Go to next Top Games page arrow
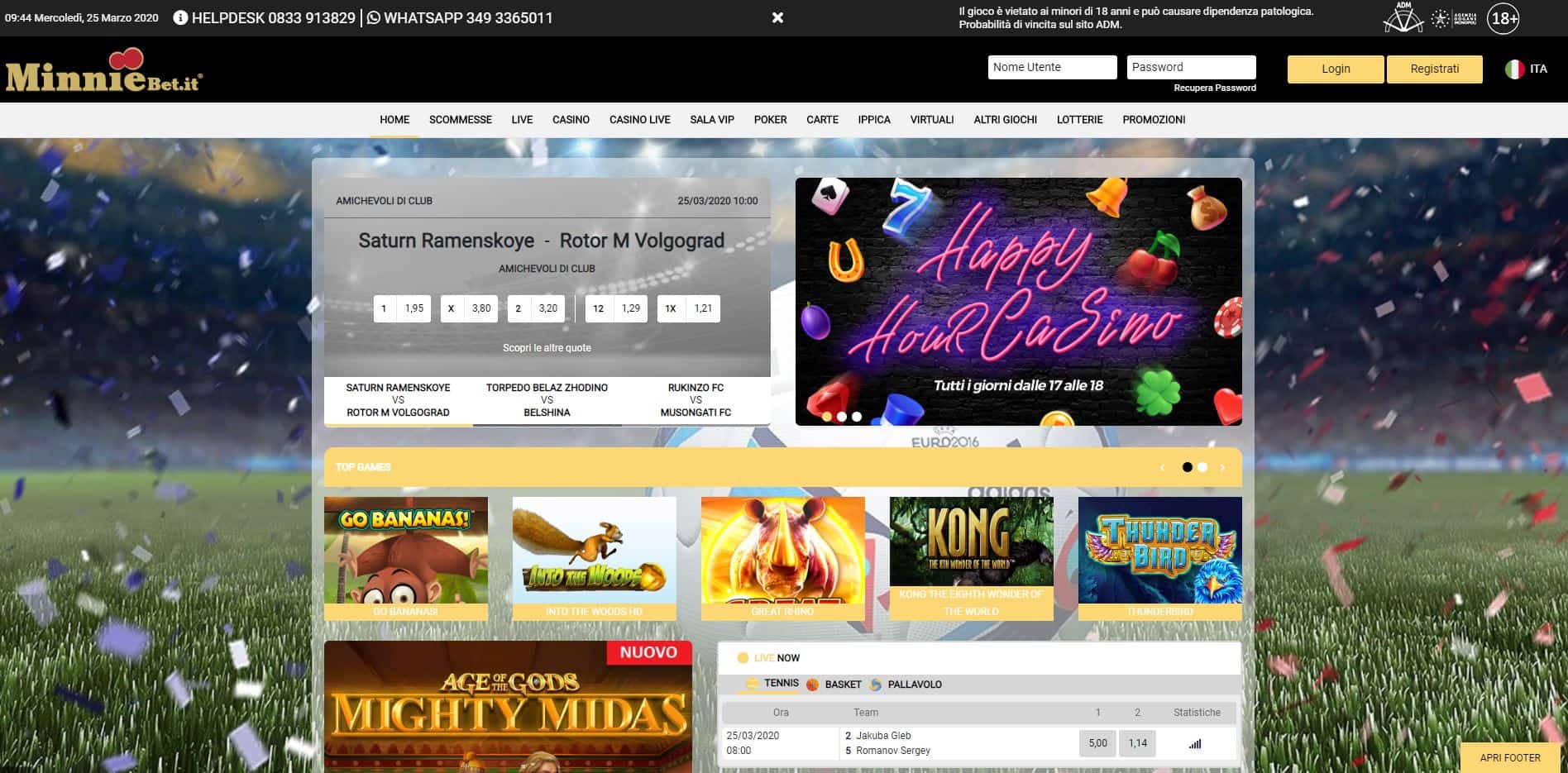Image resolution: width=1568 pixels, height=773 pixels. (x=1222, y=468)
